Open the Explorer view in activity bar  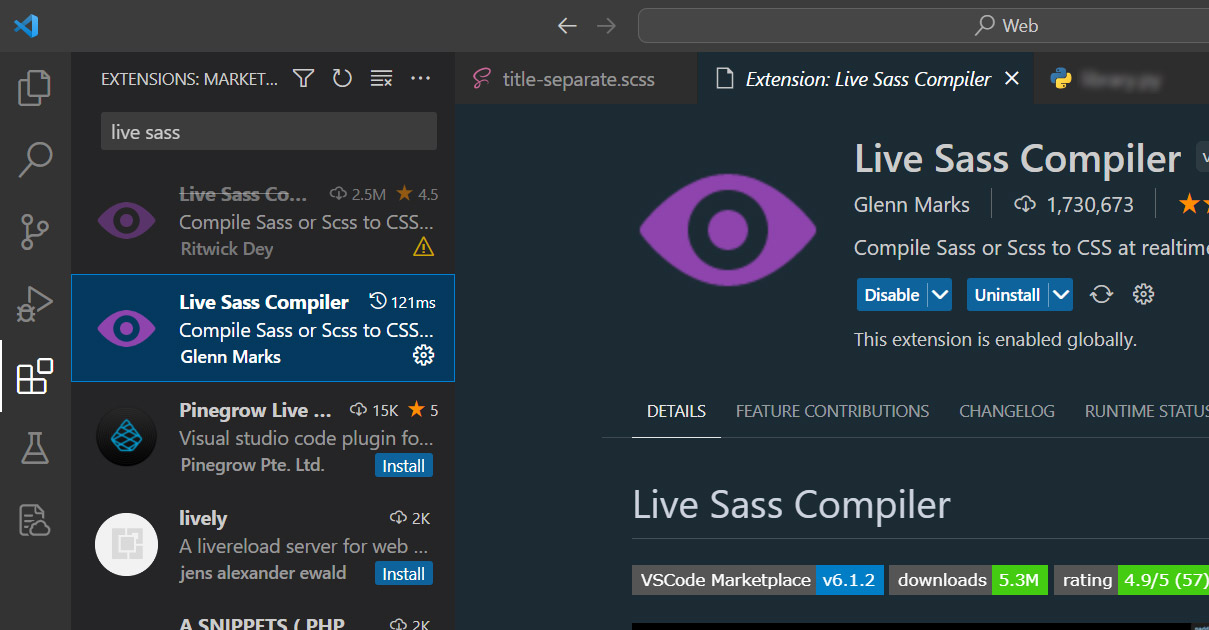click(35, 88)
